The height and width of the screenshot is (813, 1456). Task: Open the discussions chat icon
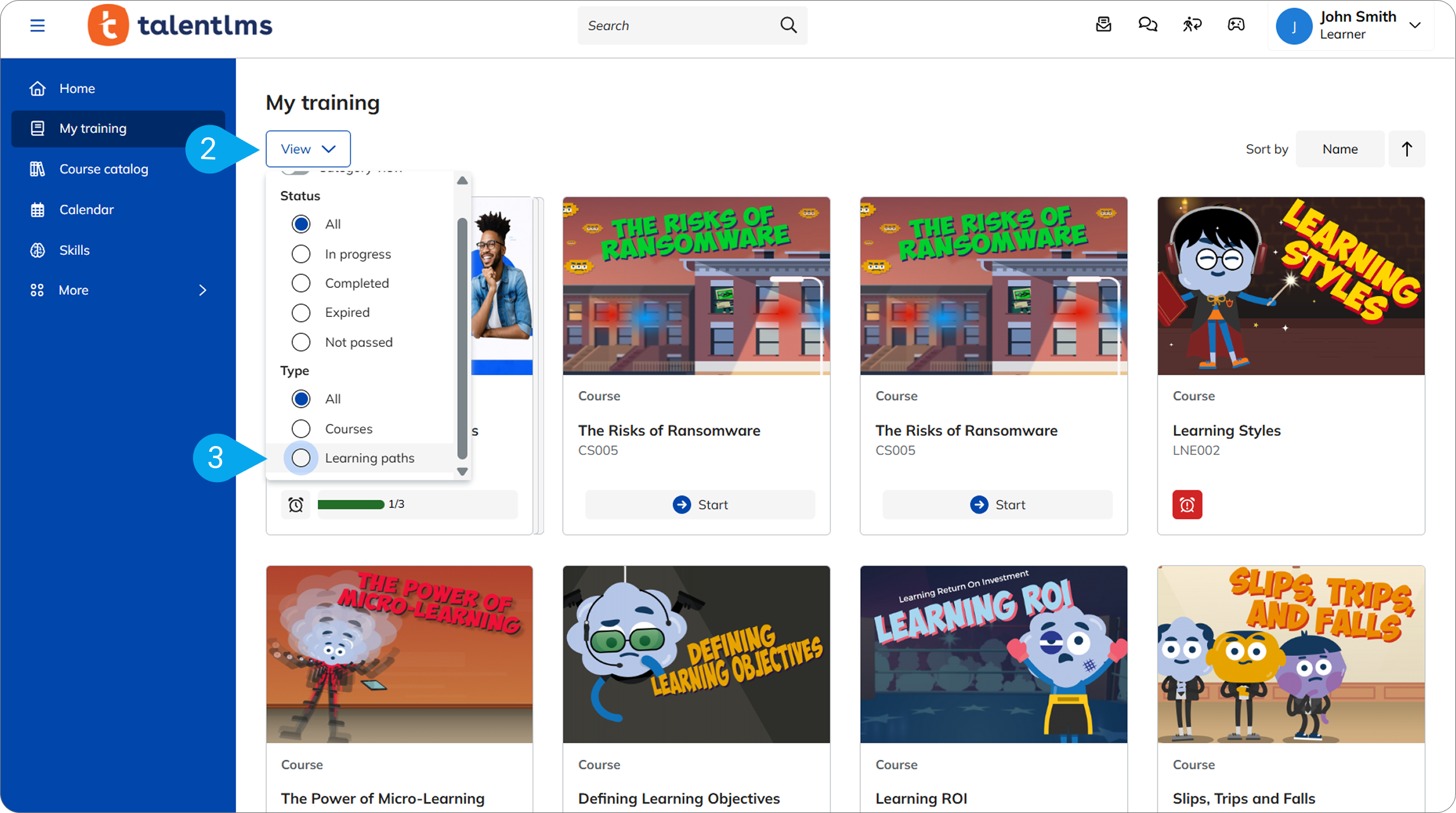click(x=1147, y=25)
